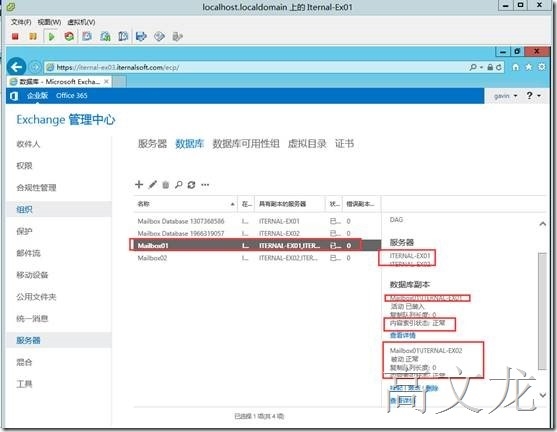Viewport: 557px width, 432px height.
Task: Open 服务器 in left navigation
Action: coord(28,340)
